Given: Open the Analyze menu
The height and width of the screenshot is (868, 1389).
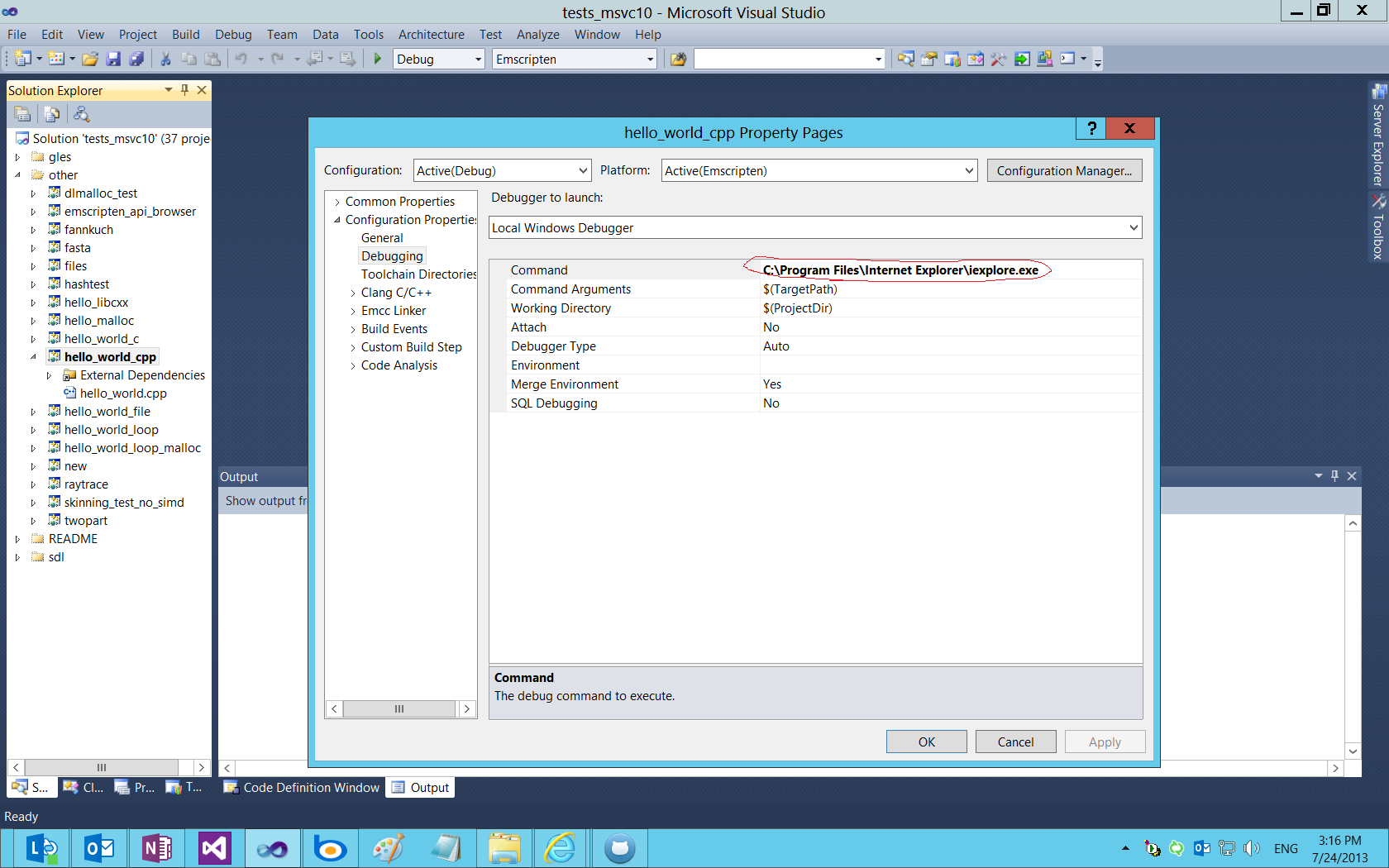Looking at the screenshot, I should coord(537,35).
